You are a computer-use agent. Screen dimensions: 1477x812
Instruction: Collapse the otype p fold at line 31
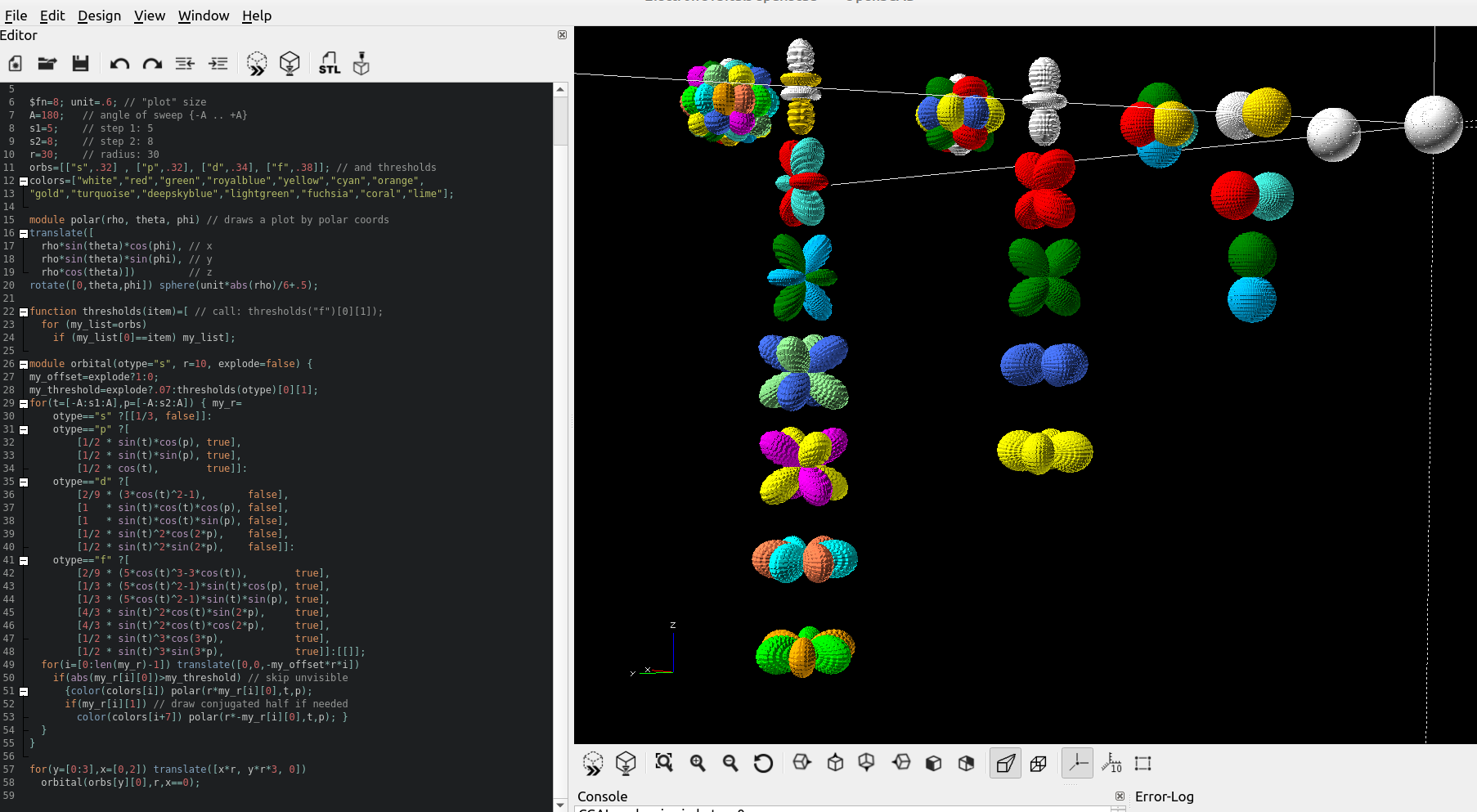24,430
